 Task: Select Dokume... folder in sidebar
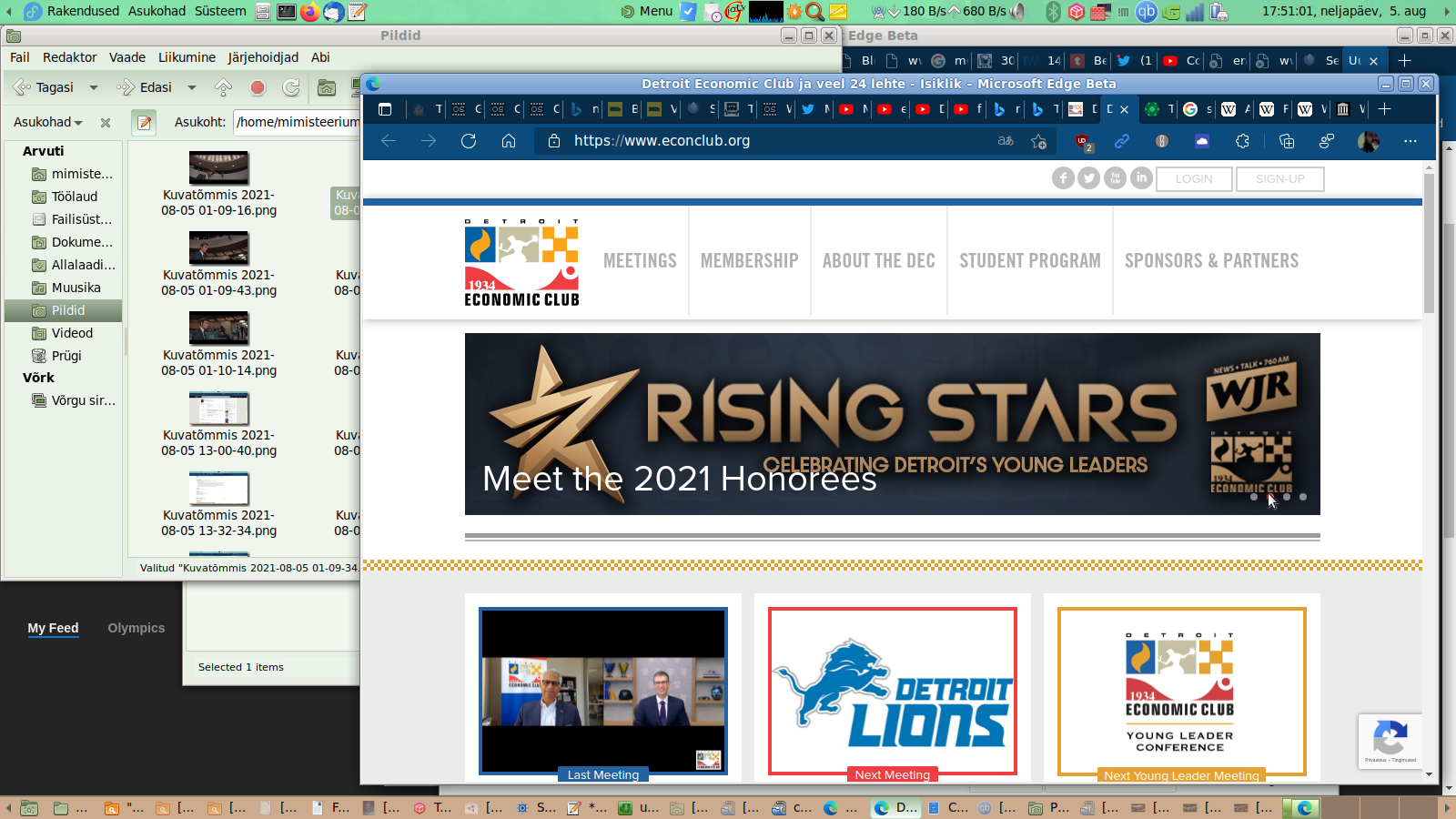point(64,242)
